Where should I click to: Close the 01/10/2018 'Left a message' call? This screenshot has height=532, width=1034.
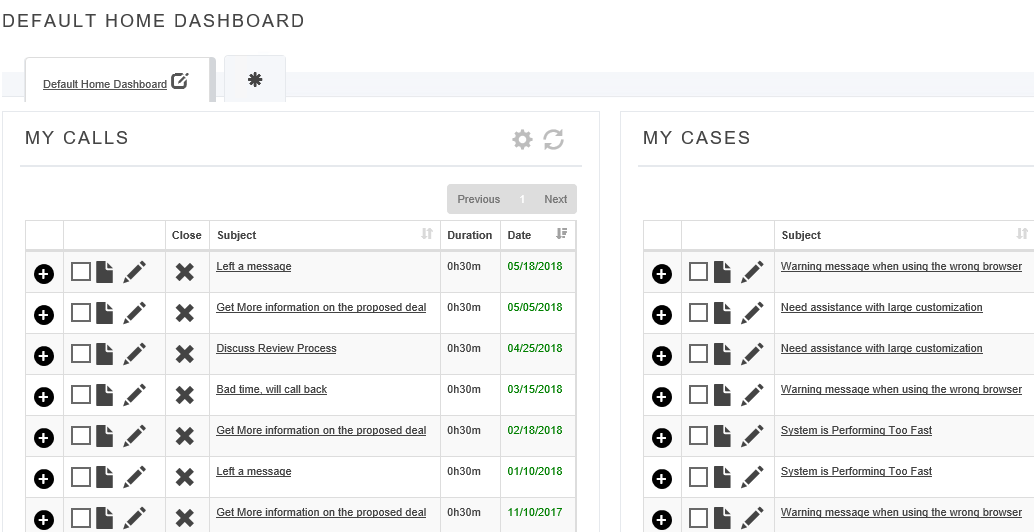tap(185, 477)
